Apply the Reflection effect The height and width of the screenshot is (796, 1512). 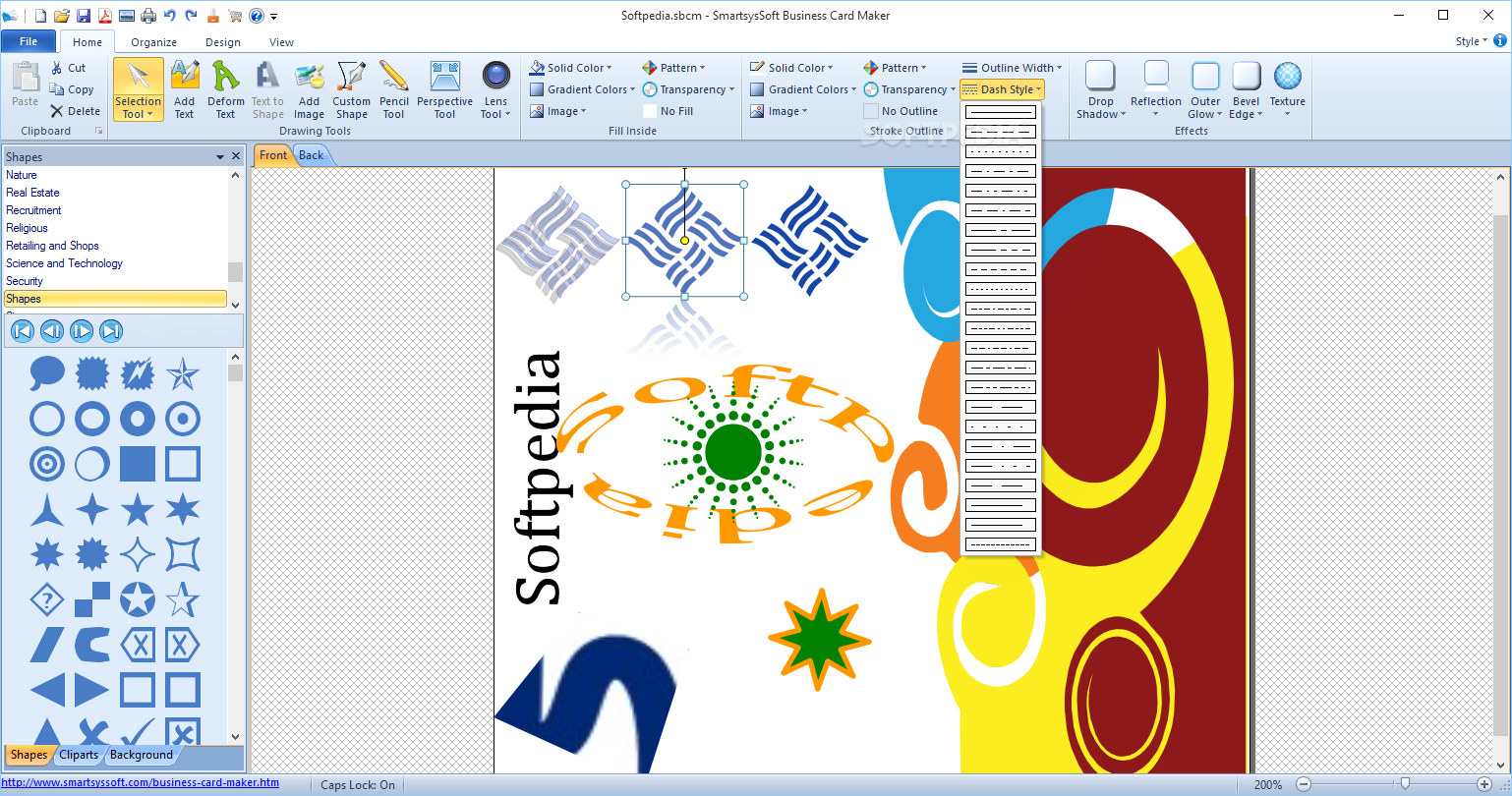1156,89
